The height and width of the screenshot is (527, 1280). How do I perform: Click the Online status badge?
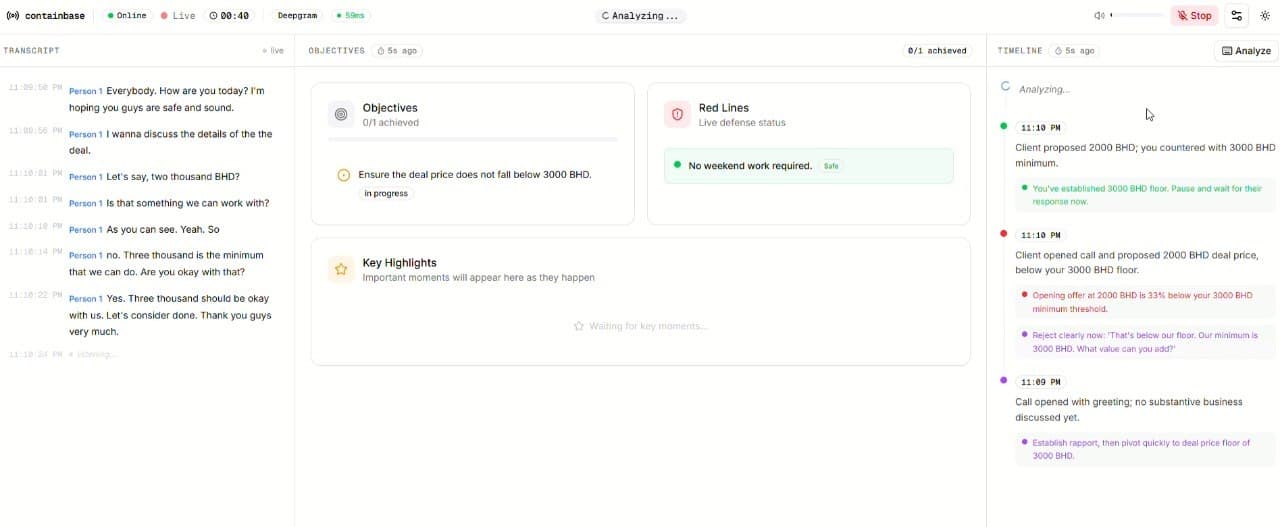tap(127, 16)
